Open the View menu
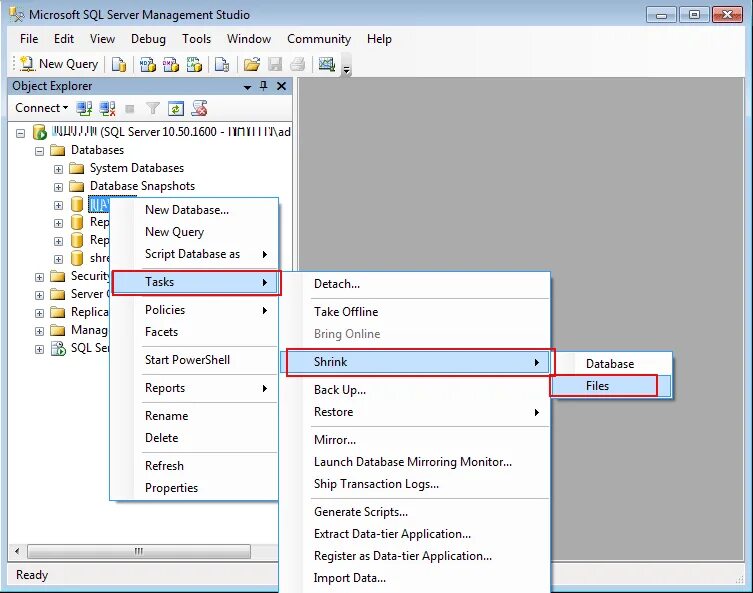Viewport: 753px width, 593px height. (x=103, y=39)
